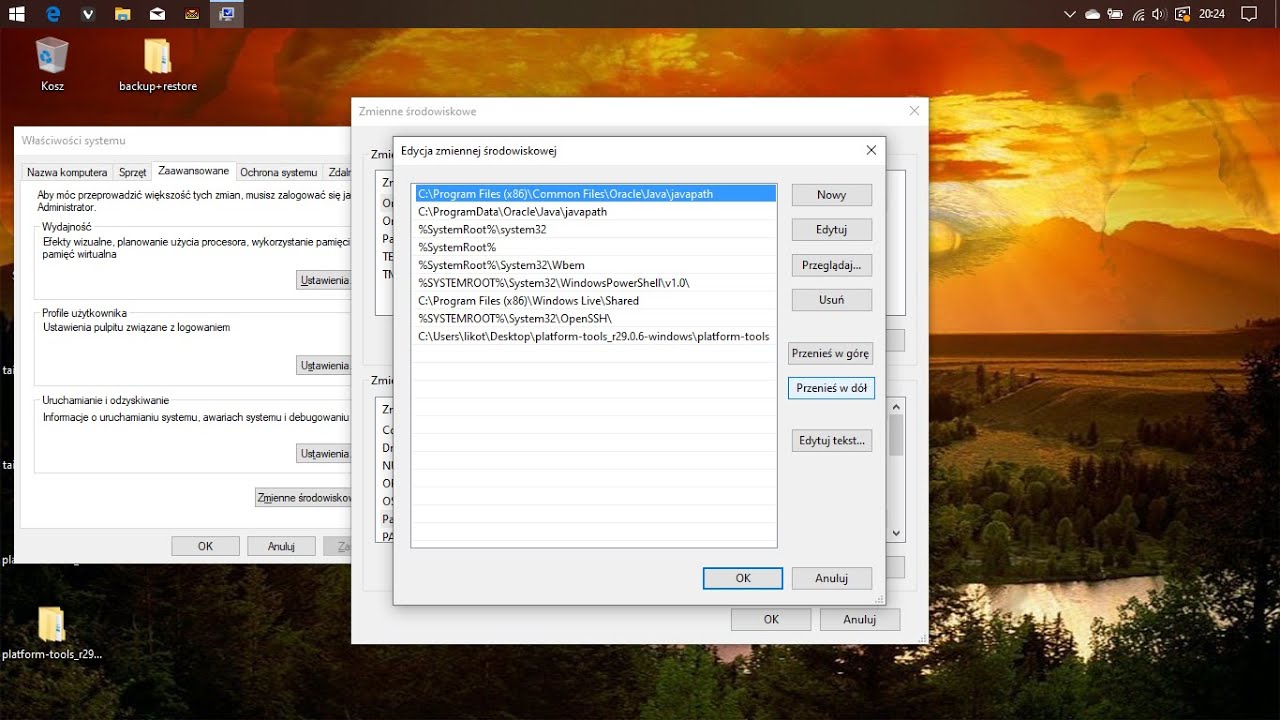Click the Przeglądaj... browse button
Viewport: 1280px width, 720px height.
click(x=831, y=265)
